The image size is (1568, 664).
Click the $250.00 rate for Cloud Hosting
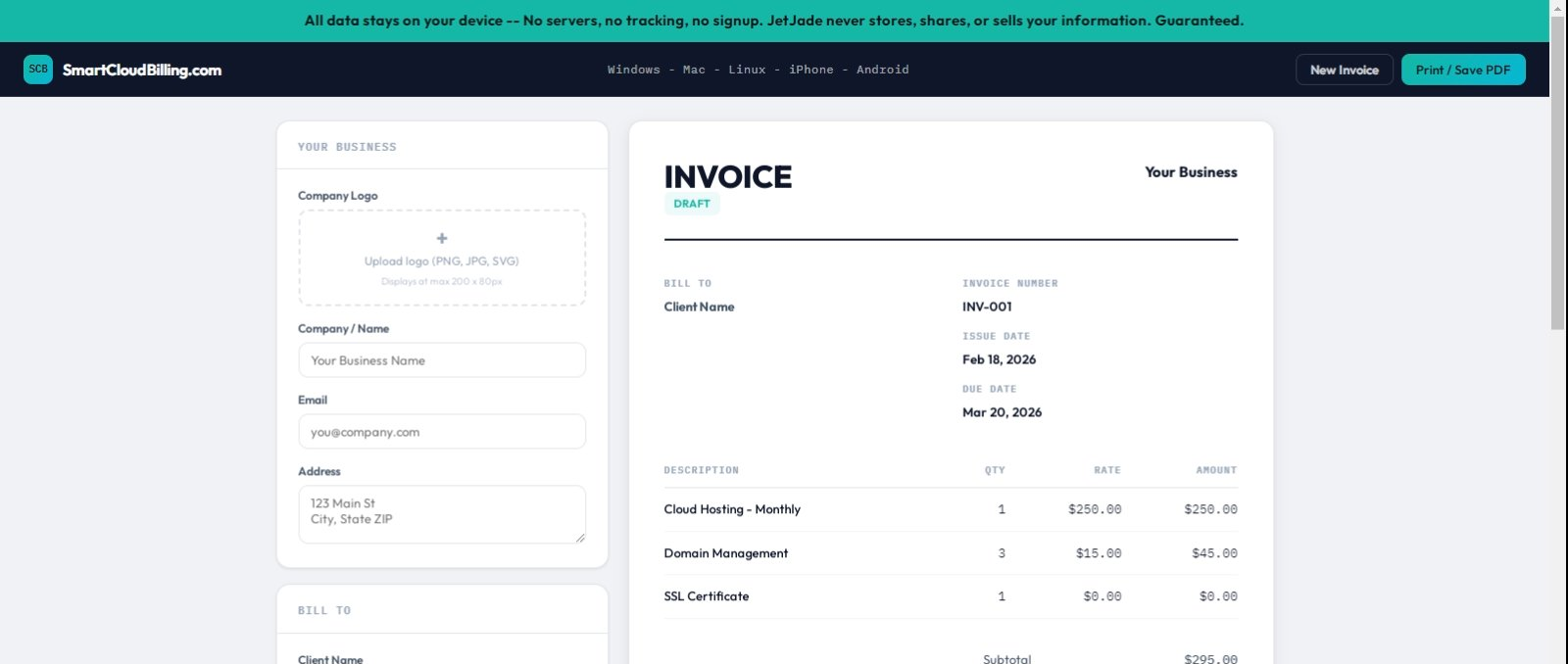point(1095,509)
